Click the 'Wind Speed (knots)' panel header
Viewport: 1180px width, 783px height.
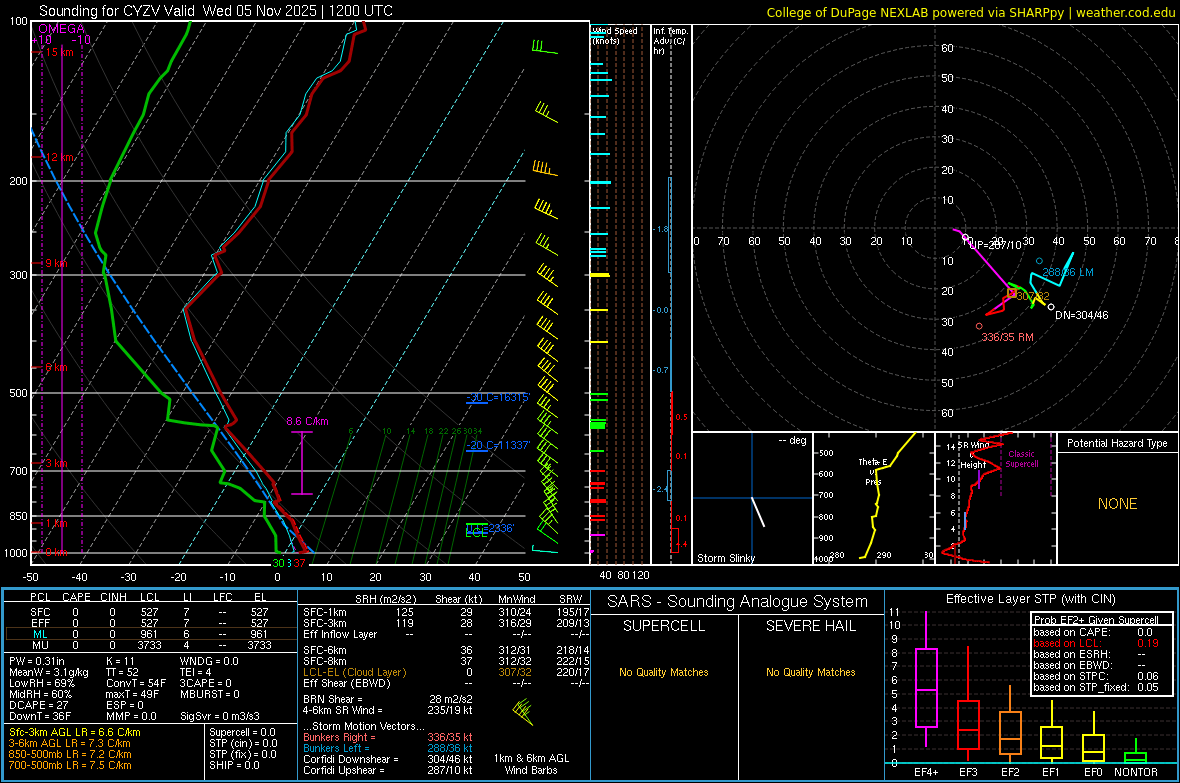point(614,35)
